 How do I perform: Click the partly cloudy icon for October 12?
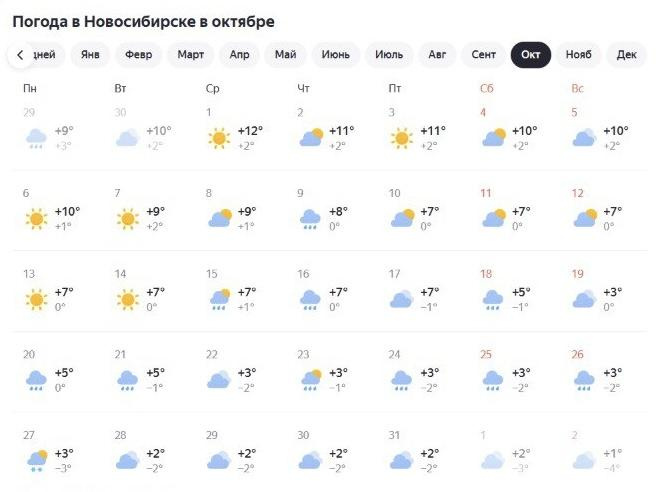point(585,218)
